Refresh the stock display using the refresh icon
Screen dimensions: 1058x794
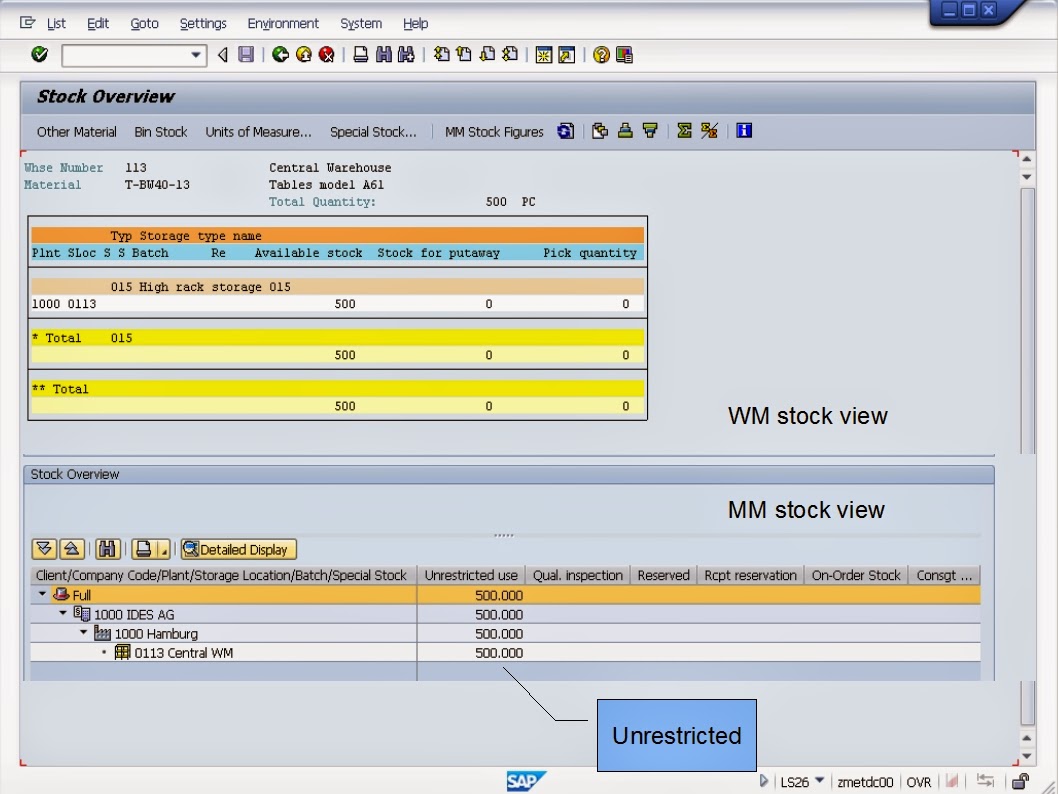click(566, 130)
